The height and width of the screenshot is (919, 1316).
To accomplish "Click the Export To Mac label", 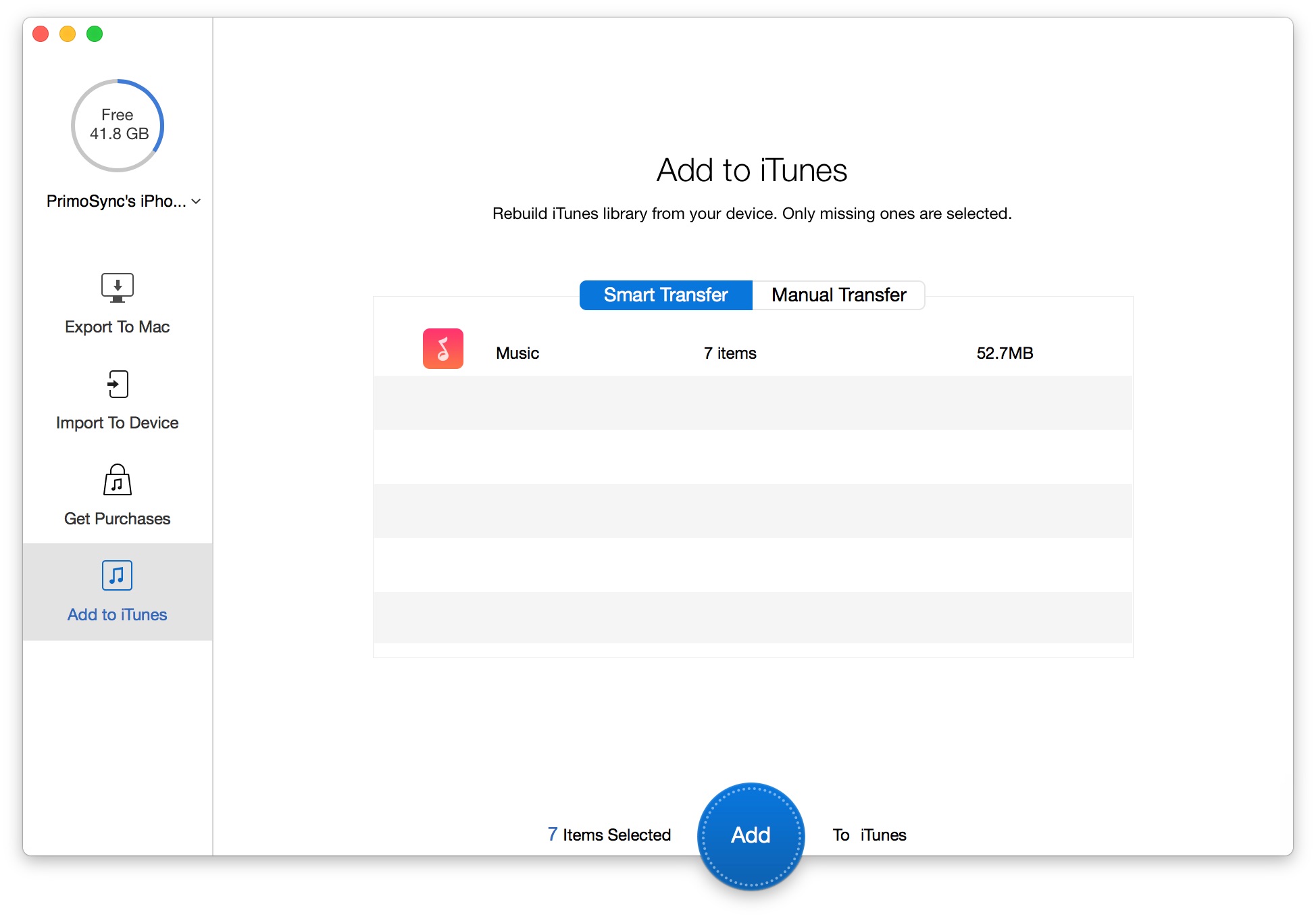I will tap(118, 327).
